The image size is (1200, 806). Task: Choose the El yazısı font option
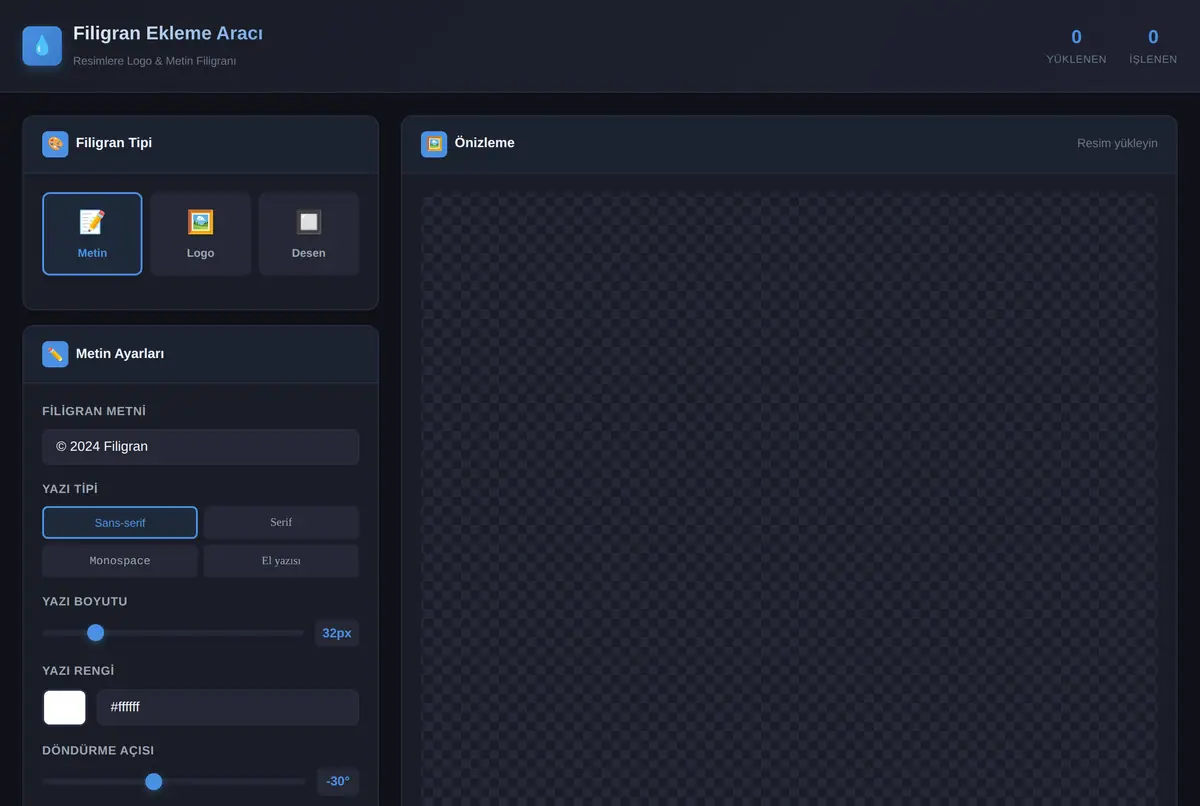click(x=281, y=561)
